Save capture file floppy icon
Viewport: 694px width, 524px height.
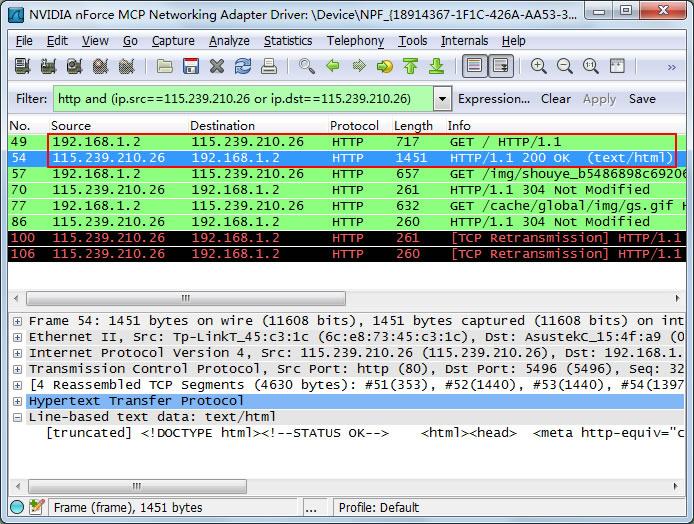(x=191, y=66)
